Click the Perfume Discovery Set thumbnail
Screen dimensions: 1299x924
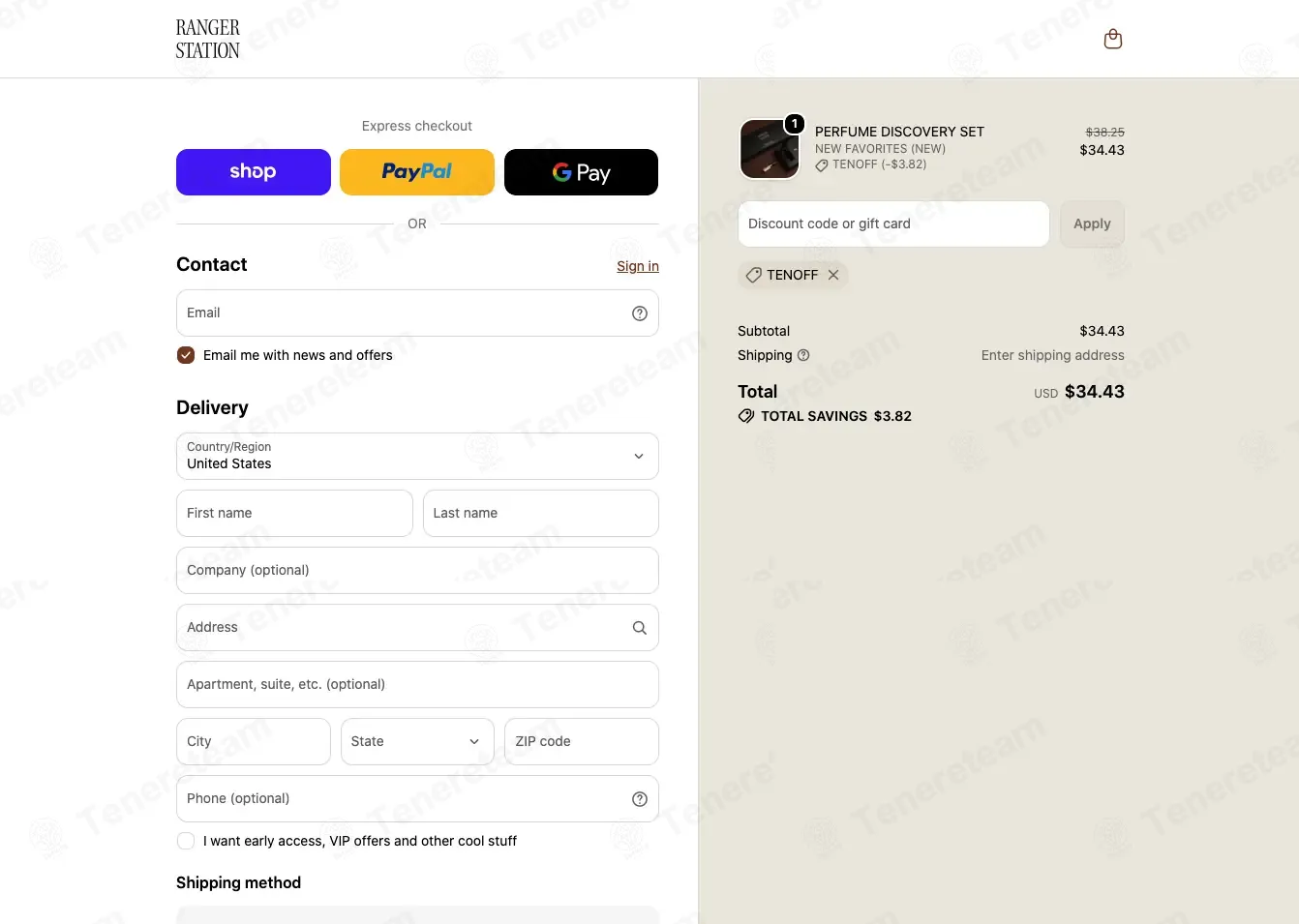[x=770, y=149]
